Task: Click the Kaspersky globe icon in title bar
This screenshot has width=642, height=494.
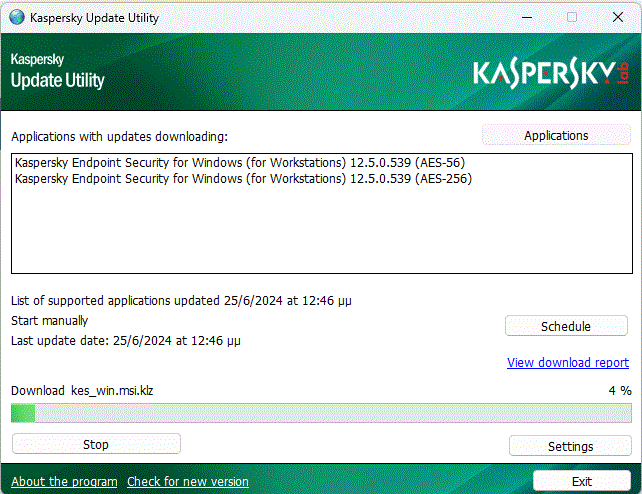Action: [17, 17]
